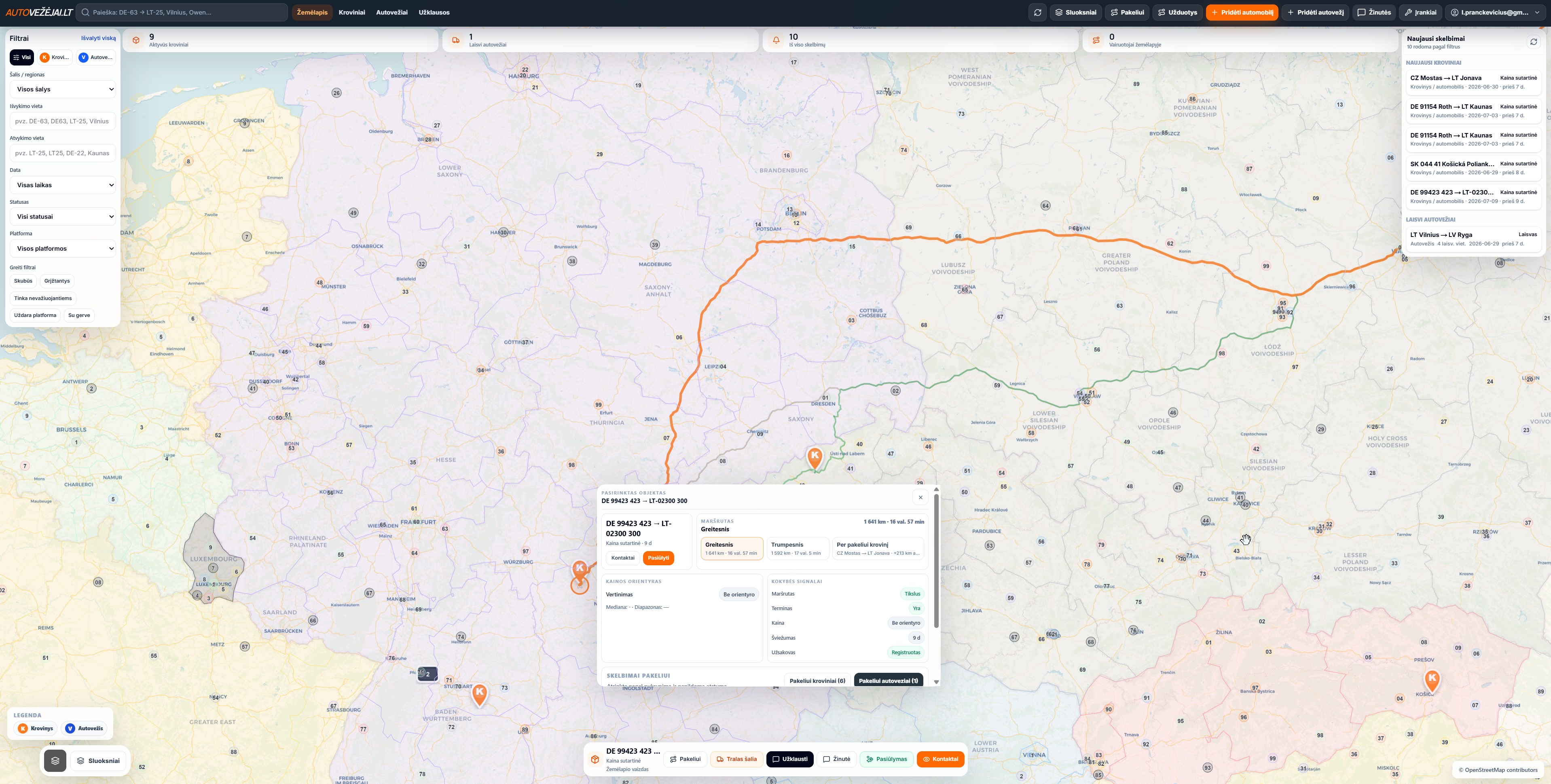The width and height of the screenshot is (1551, 784).
Task: Click the Aktyvūs kroviniai package icon
Action: [x=136, y=40]
